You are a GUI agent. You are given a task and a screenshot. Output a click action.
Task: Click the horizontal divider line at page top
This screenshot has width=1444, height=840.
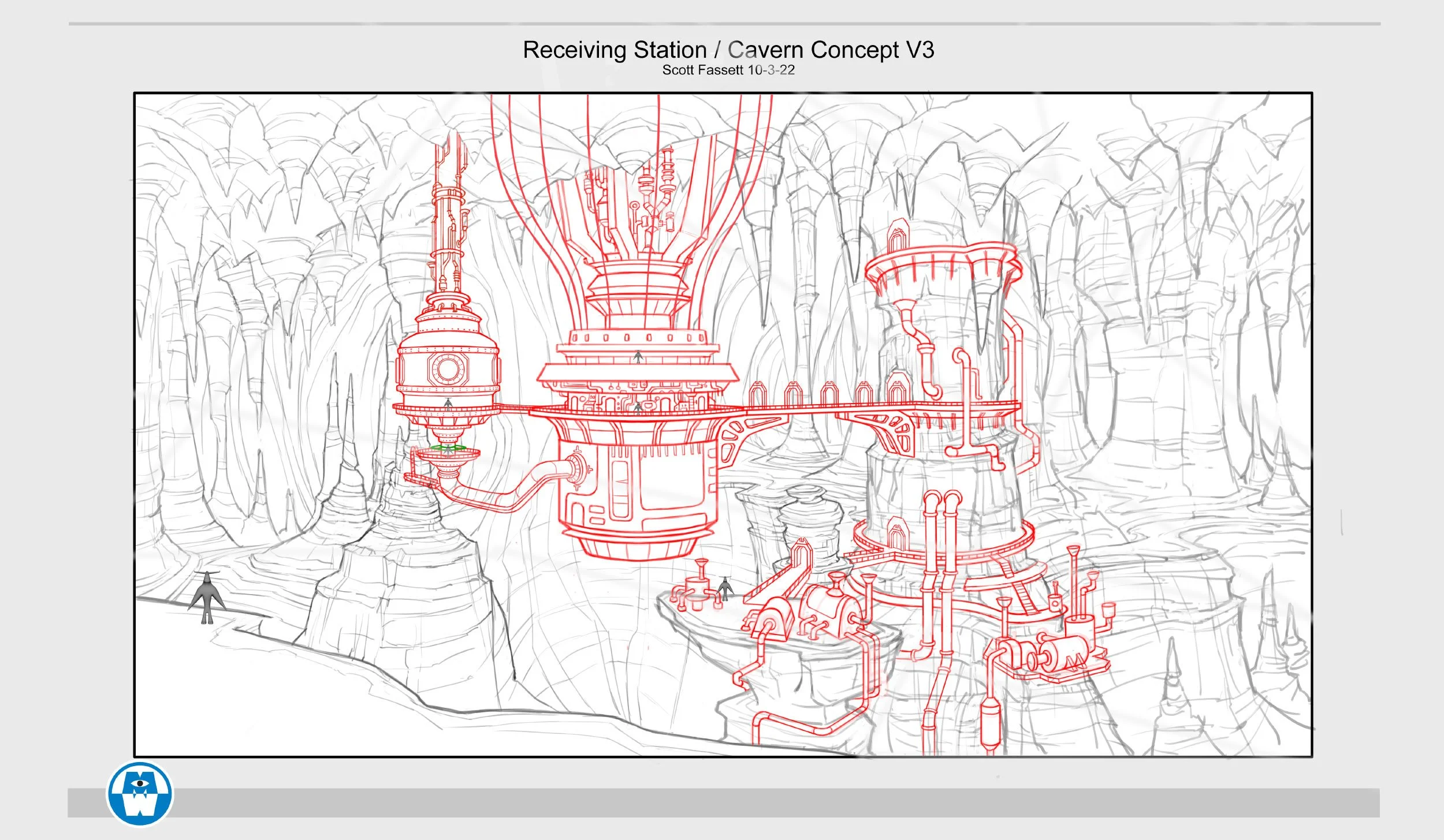(724, 24)
